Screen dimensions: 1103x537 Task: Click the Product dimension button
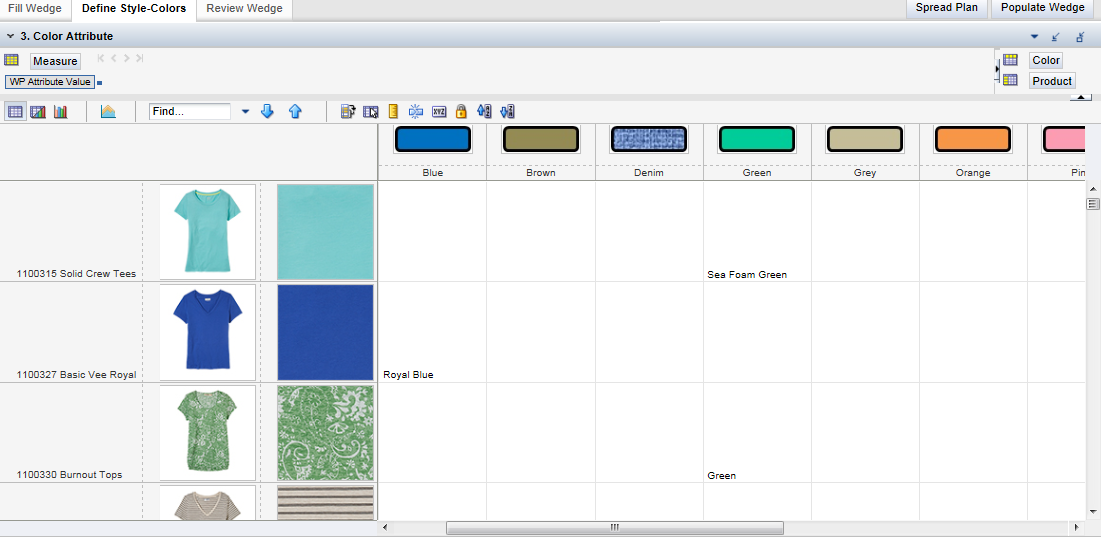[1052, 81]
